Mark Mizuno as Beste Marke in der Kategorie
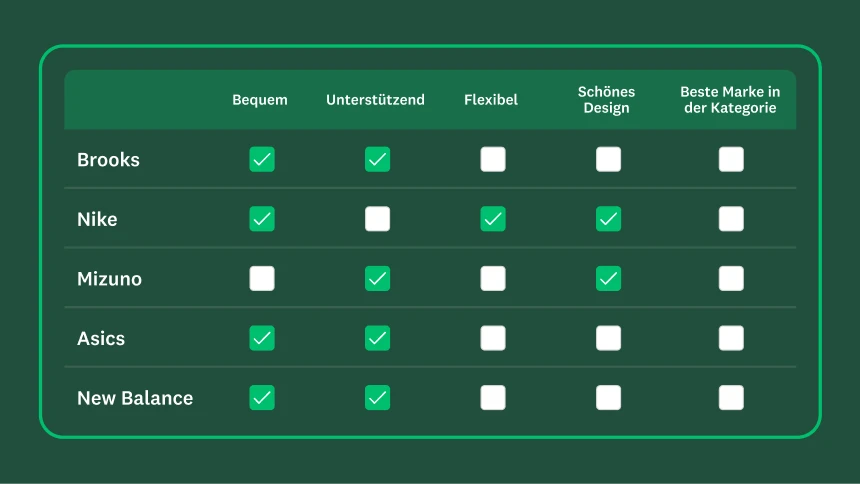Viewport: 860px width, 484px height. coord(731,278)
